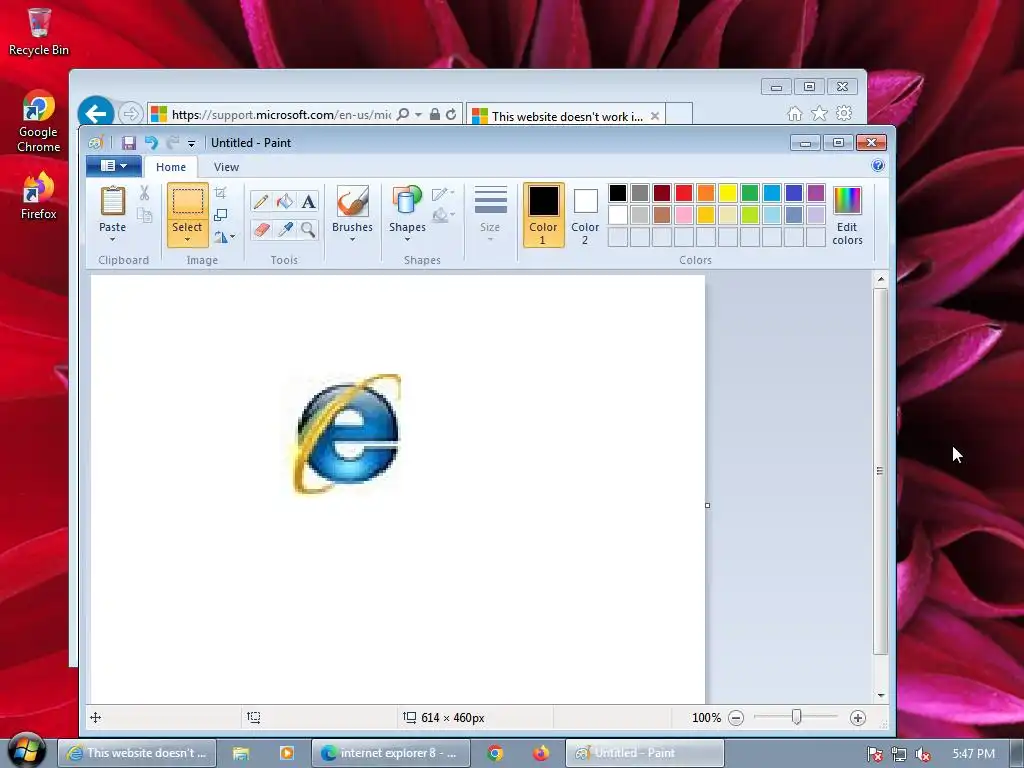Viewport: 1024px width, 768px height.
Task: Click the Zoom in plus button
Action: click(x=857, y=718)
